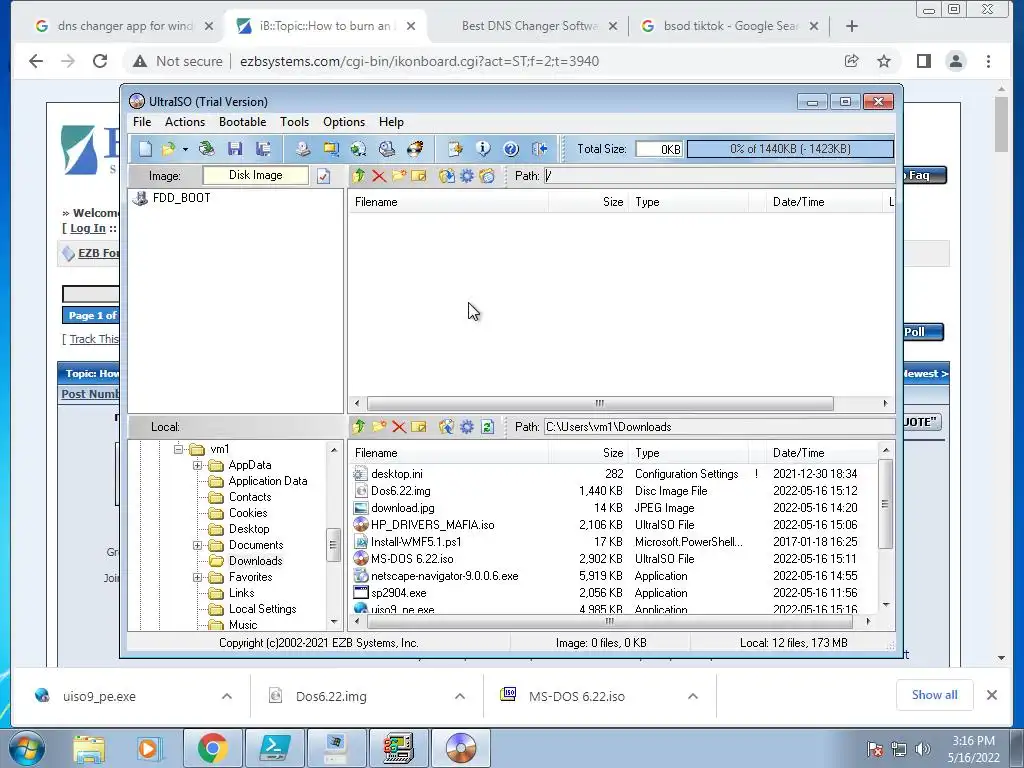Screen dimensions: 1024x768
Task: Expand the Documents folder node
Action: (197, 545)
